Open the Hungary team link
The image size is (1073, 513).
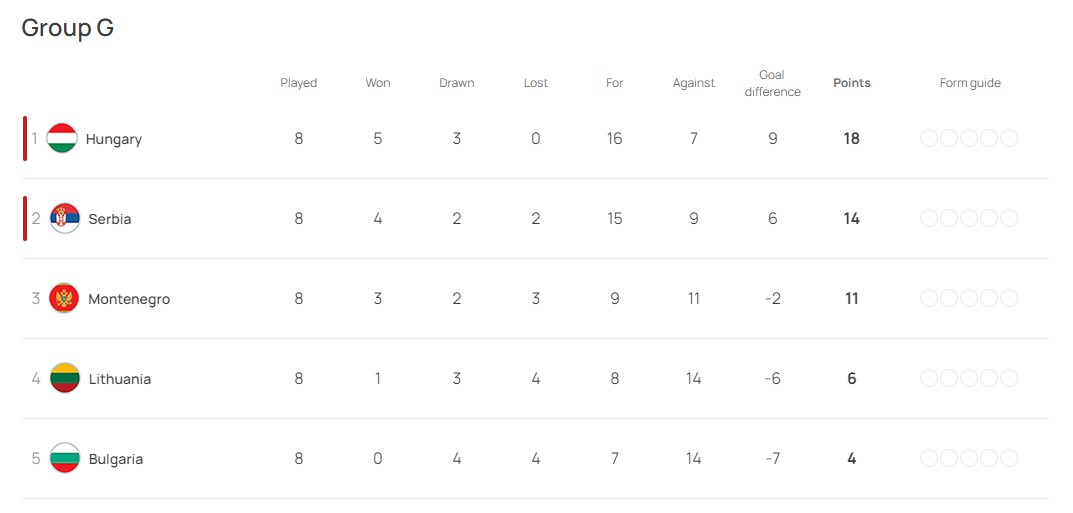(x=114, y=140)
